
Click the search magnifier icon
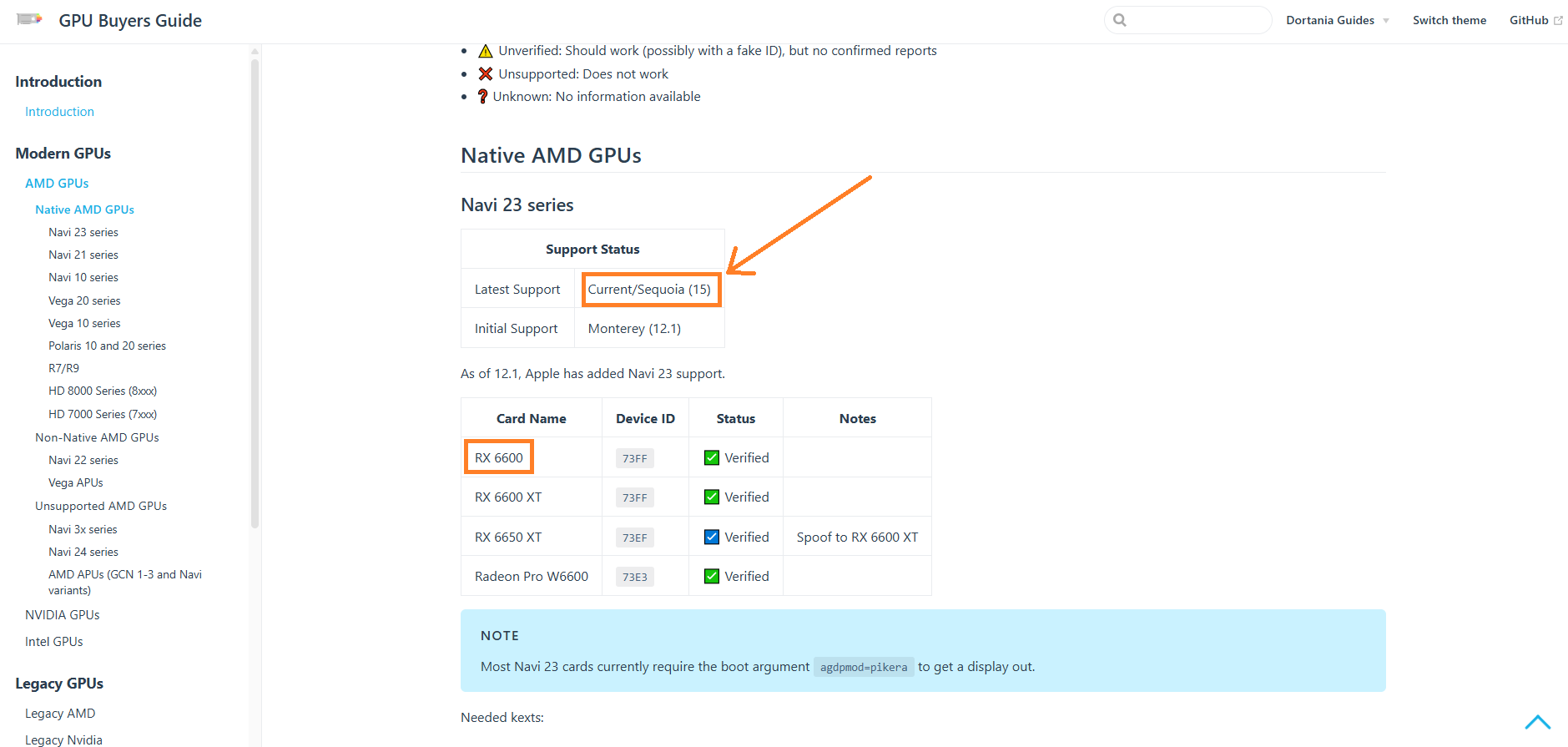pos(1120,20)
